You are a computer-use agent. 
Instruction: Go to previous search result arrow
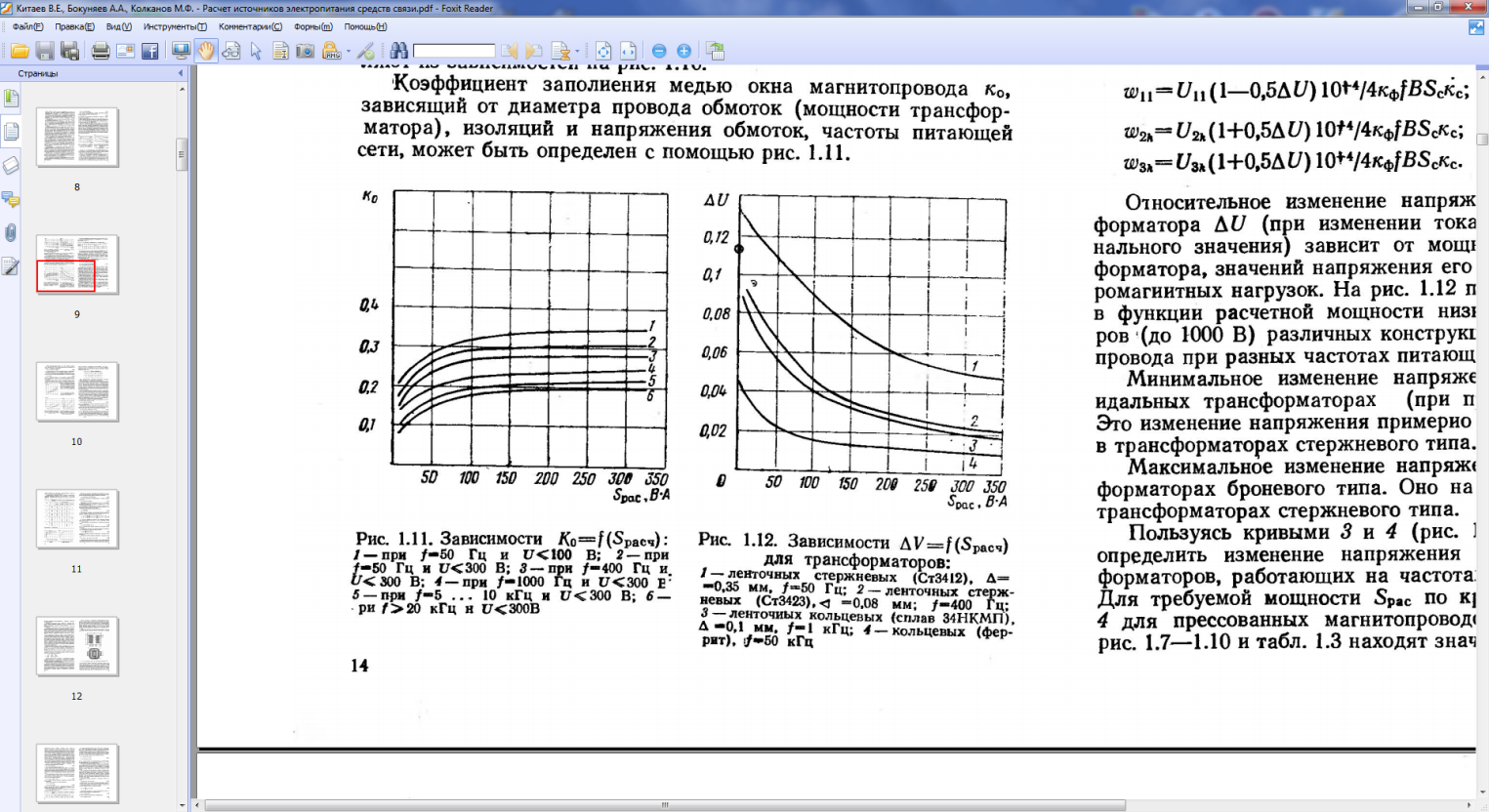(509, 51)
